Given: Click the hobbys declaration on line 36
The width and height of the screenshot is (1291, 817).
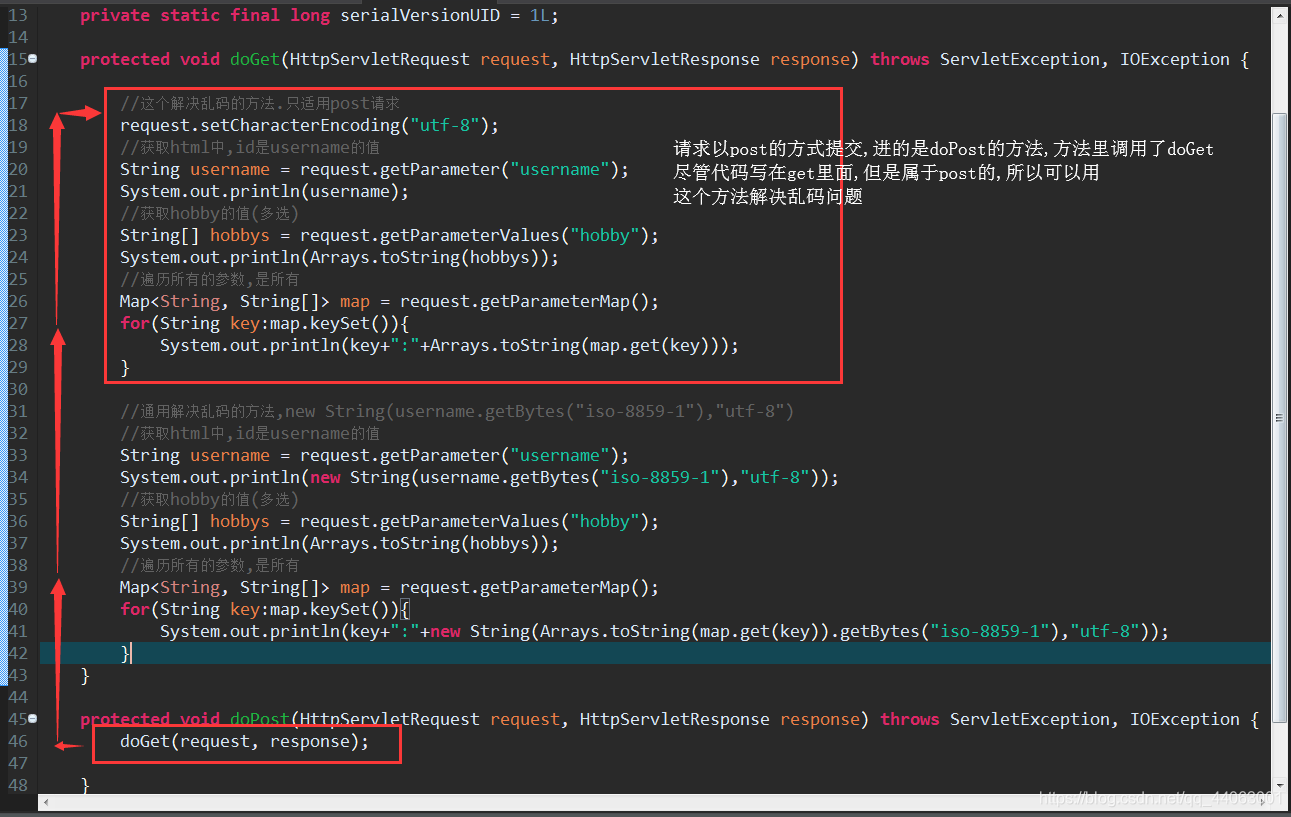Looking at the screenshot, I should tap(390, 521).
